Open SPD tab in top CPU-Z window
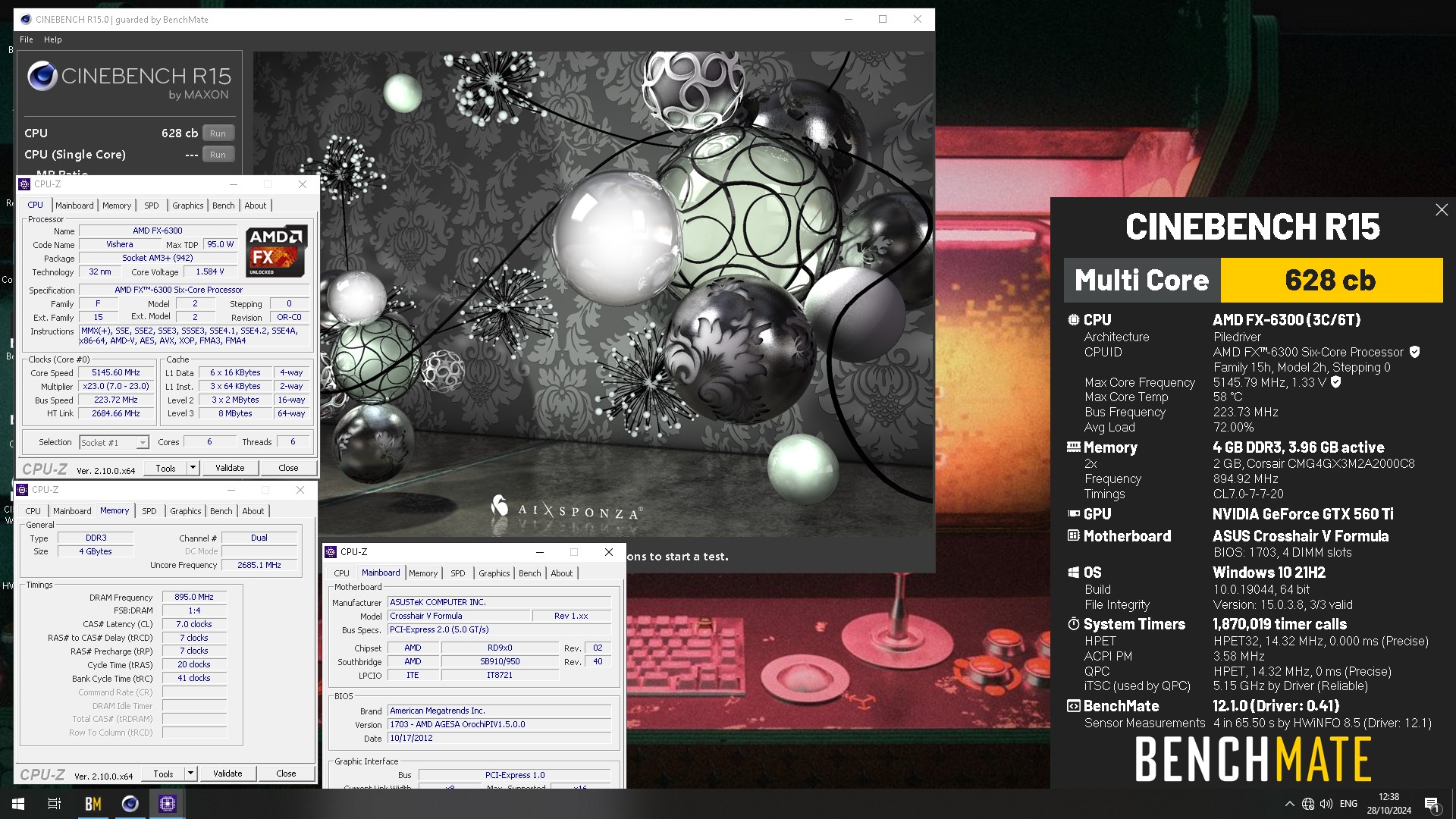 (x=152, y=206)
